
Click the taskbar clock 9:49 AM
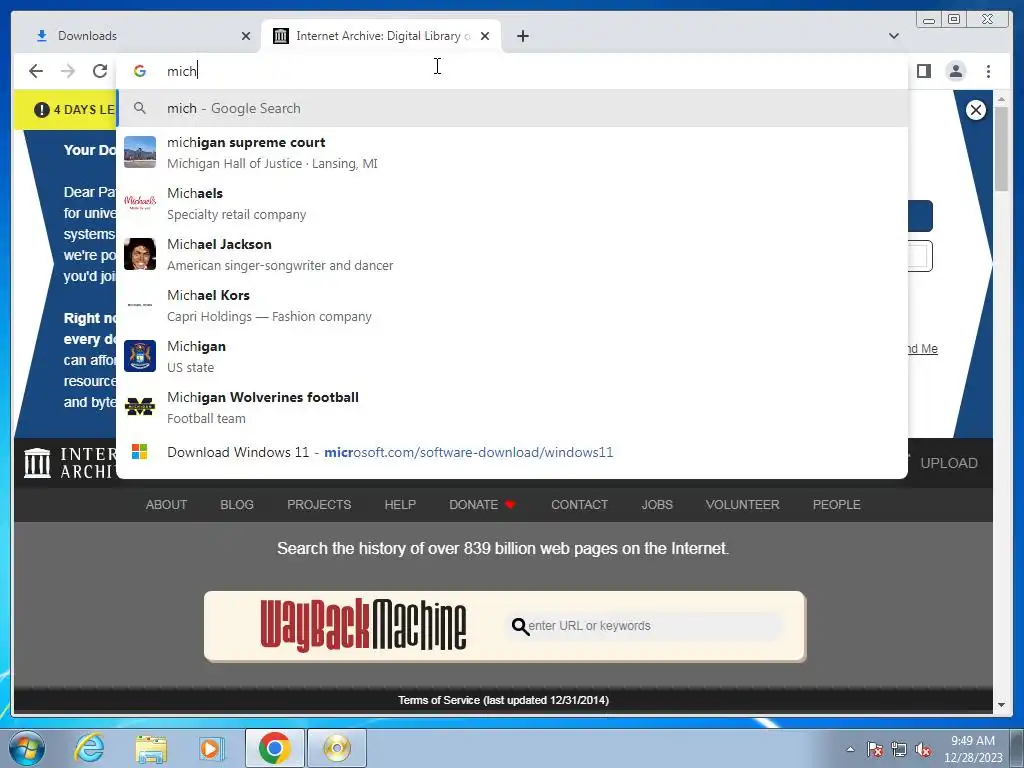972,749
